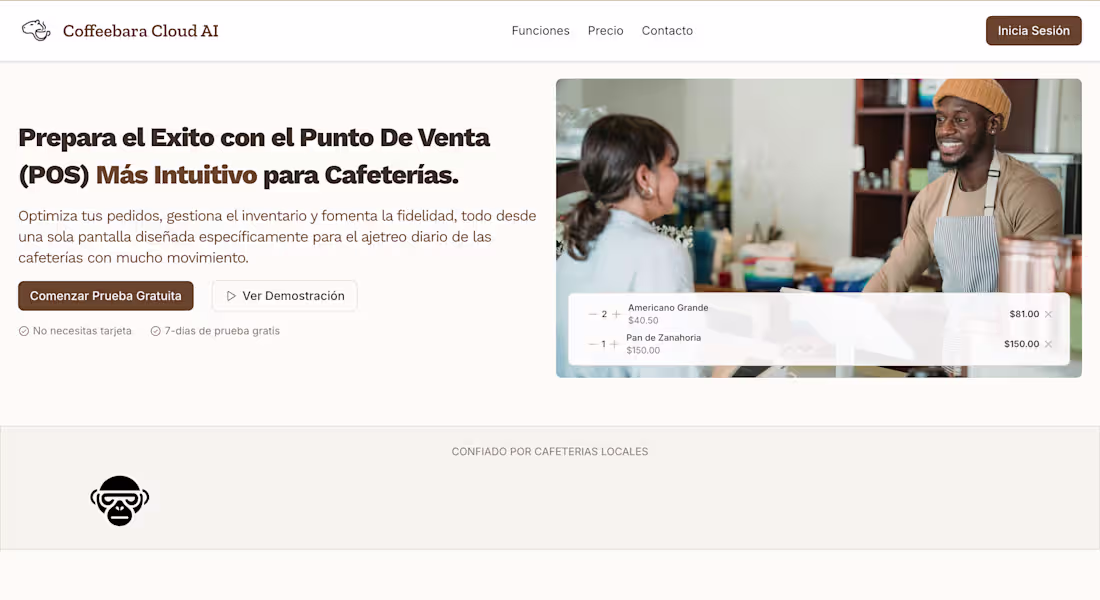Image resolution: width=1100 pixels, height=600 pixels.
Task: Click the Coffeebara capybara logo icon
Action: tap(36, 30)
